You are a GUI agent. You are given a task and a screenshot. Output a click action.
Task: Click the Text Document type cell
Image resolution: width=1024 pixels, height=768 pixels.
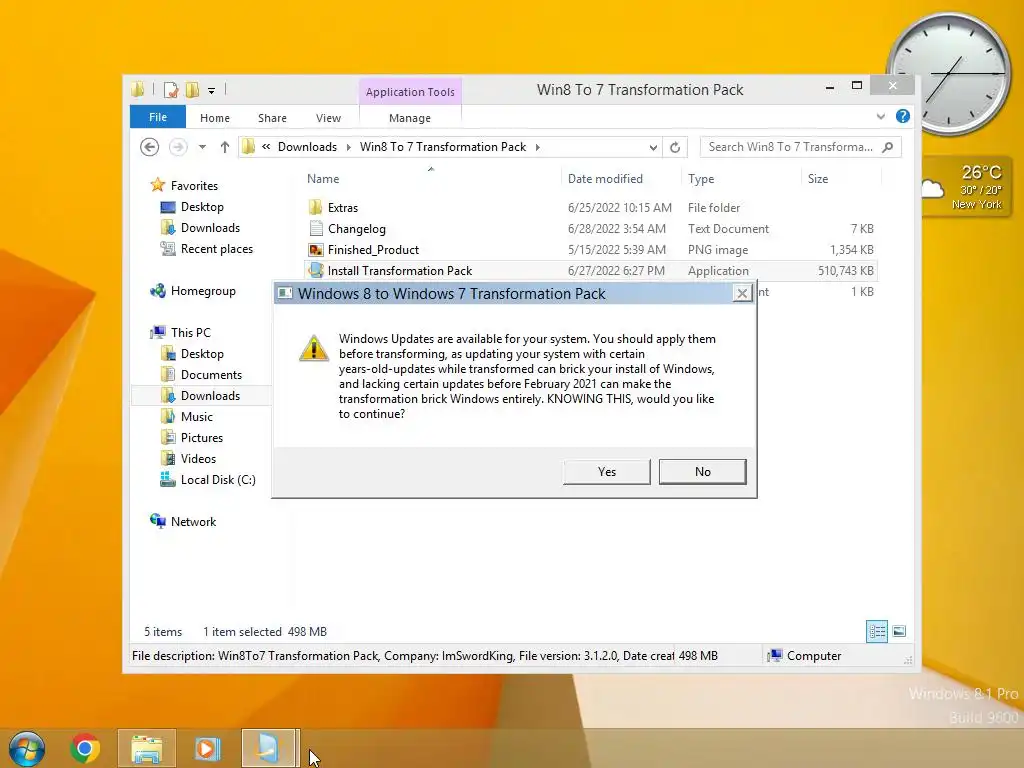click(x=728, y=229)
